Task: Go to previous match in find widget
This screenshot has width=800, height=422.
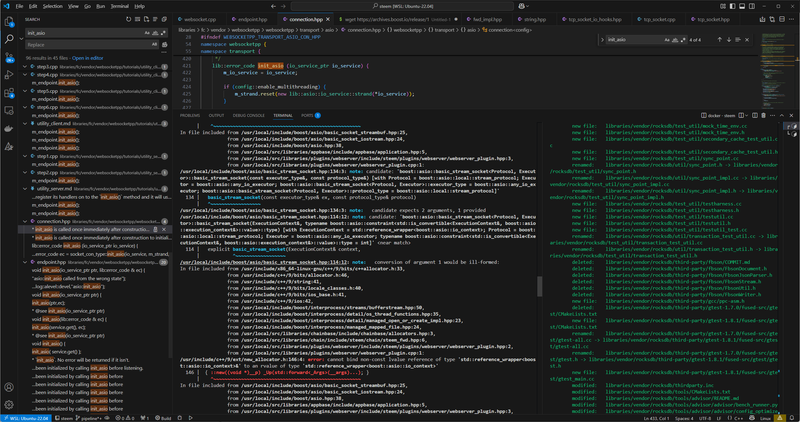Action: pyautogui.click(x=719, y=39)
